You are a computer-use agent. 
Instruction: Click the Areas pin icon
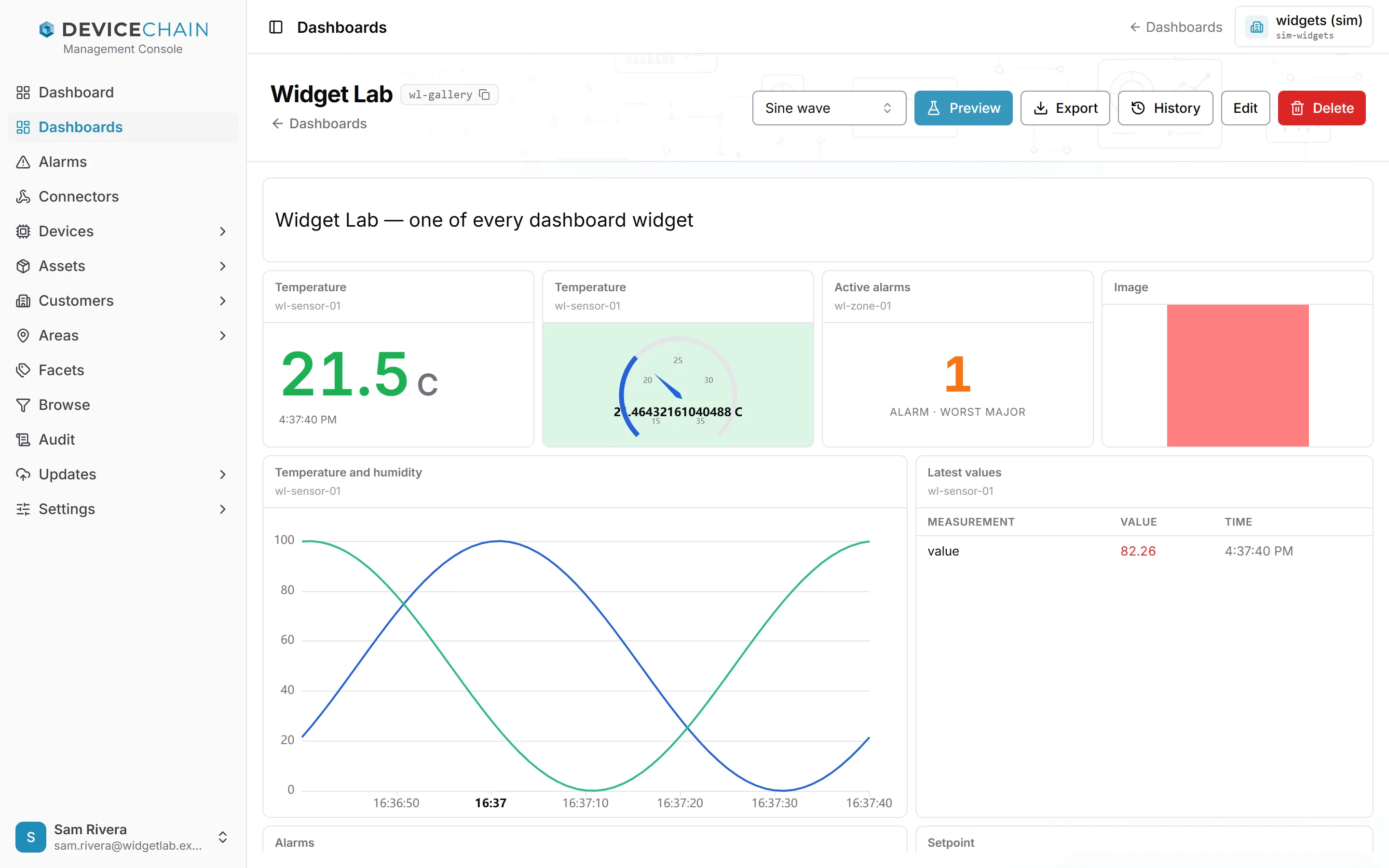click(x=23, y=335)
